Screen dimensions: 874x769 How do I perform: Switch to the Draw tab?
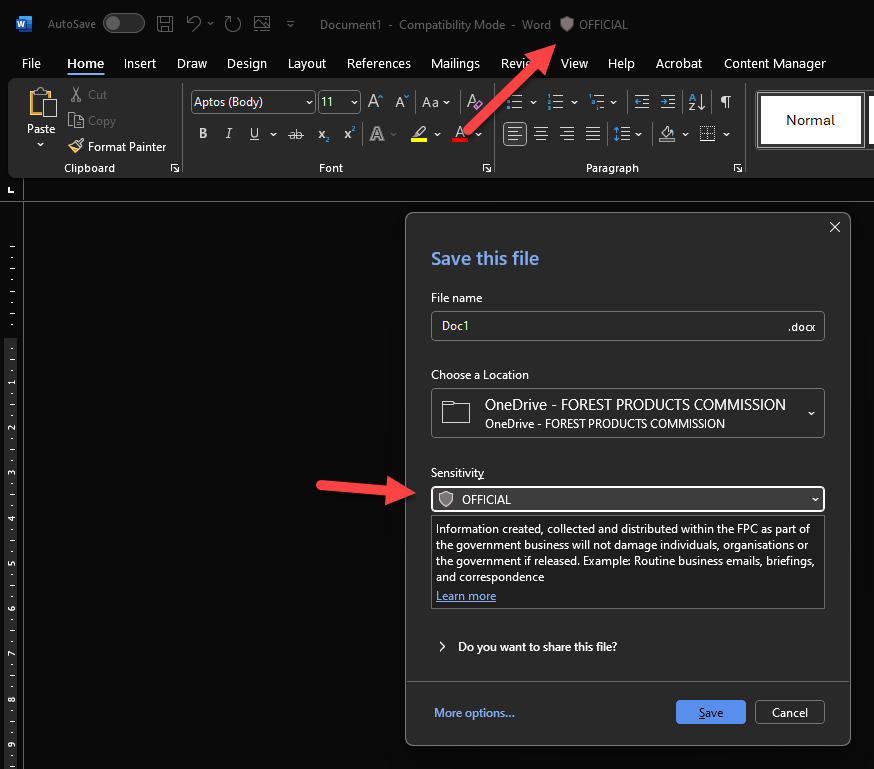[192, 64]
